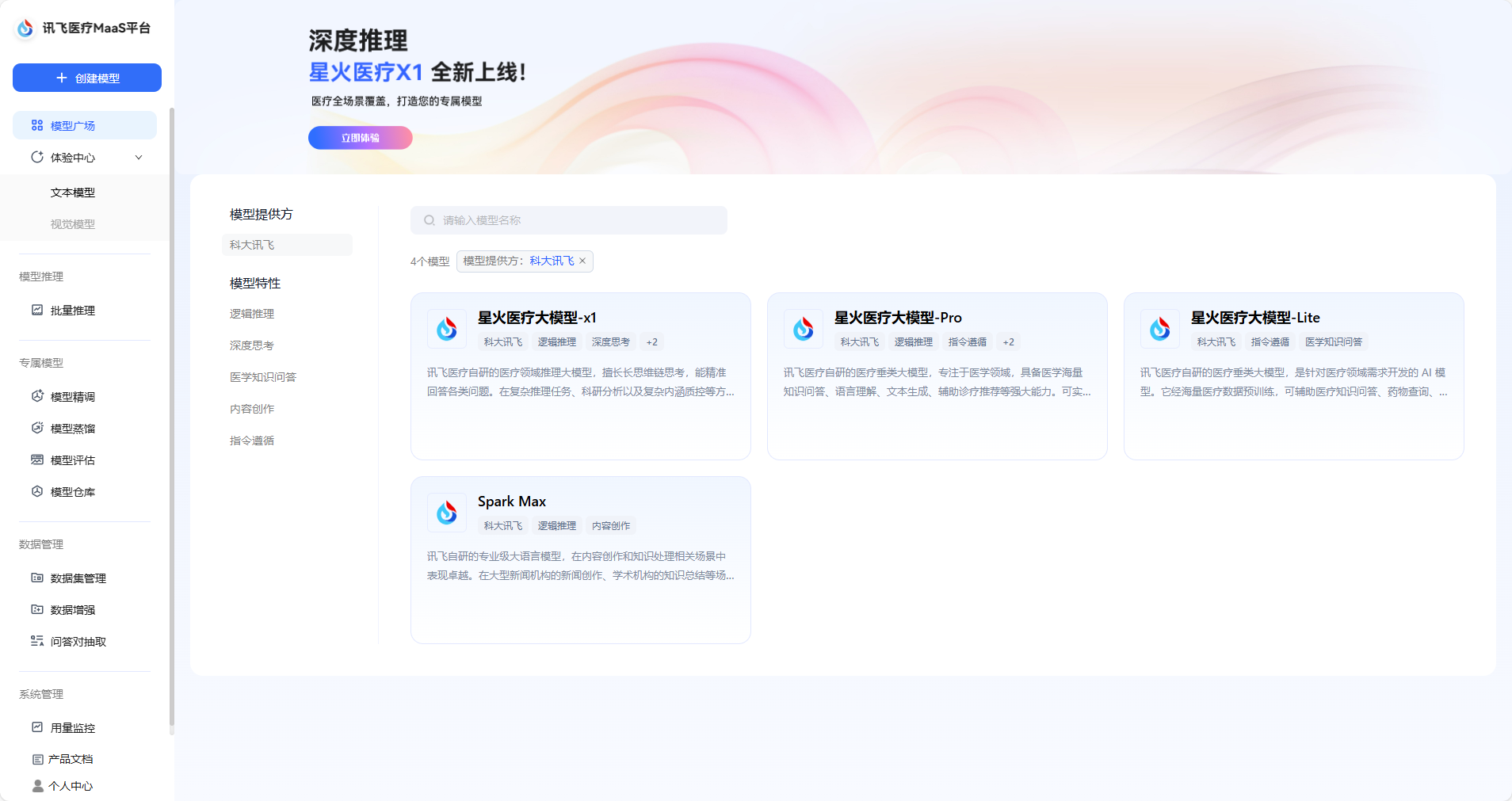Screen dimensions: 1512x801
Task: Open 模型精调 page
Action: (x=73, y=397)
